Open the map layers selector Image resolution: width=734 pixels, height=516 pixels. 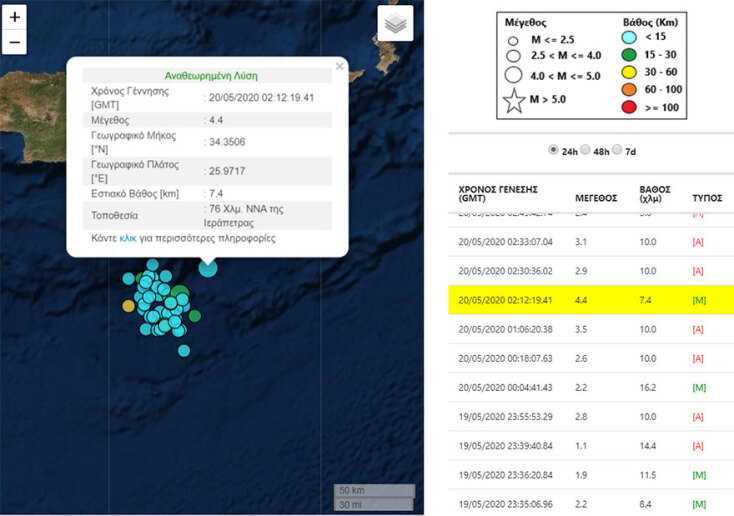coord(394,25)
